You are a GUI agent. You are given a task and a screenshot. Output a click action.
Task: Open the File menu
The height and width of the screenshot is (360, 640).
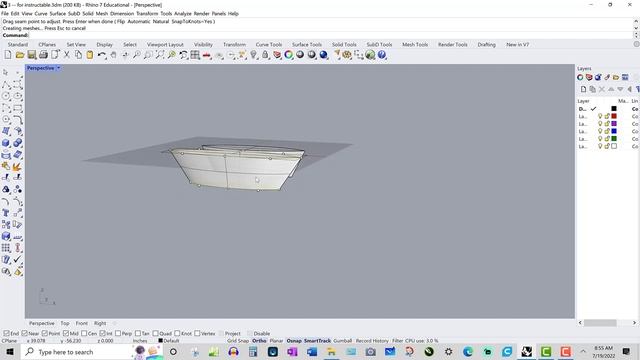click(x=5, y=13)
